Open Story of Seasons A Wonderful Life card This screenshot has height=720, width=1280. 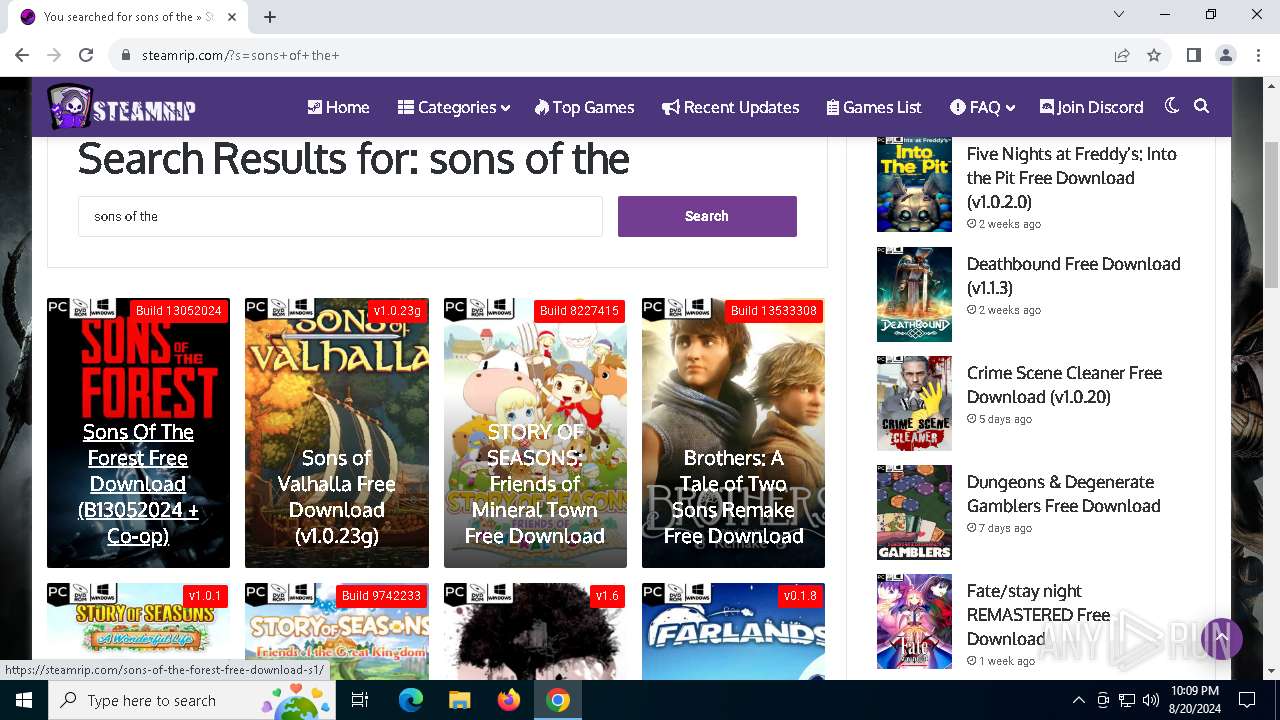[138, 631]
